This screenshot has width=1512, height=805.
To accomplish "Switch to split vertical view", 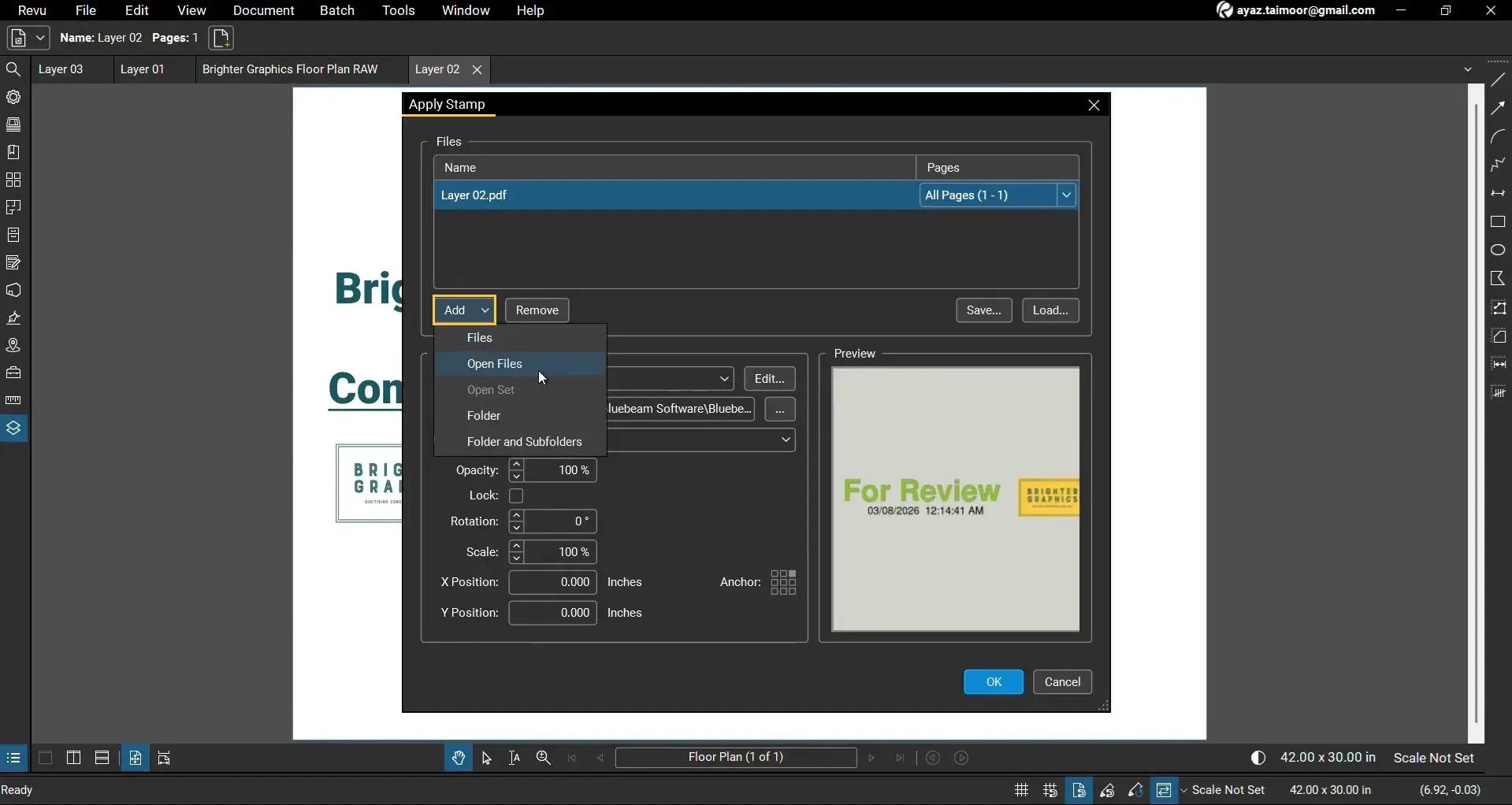I will (73, 759).
